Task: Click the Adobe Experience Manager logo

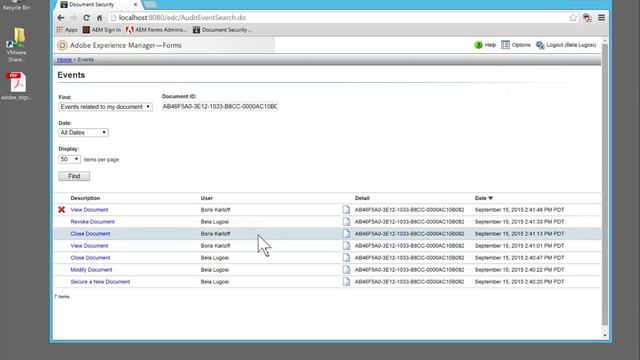Action: (x=62, y=45)
